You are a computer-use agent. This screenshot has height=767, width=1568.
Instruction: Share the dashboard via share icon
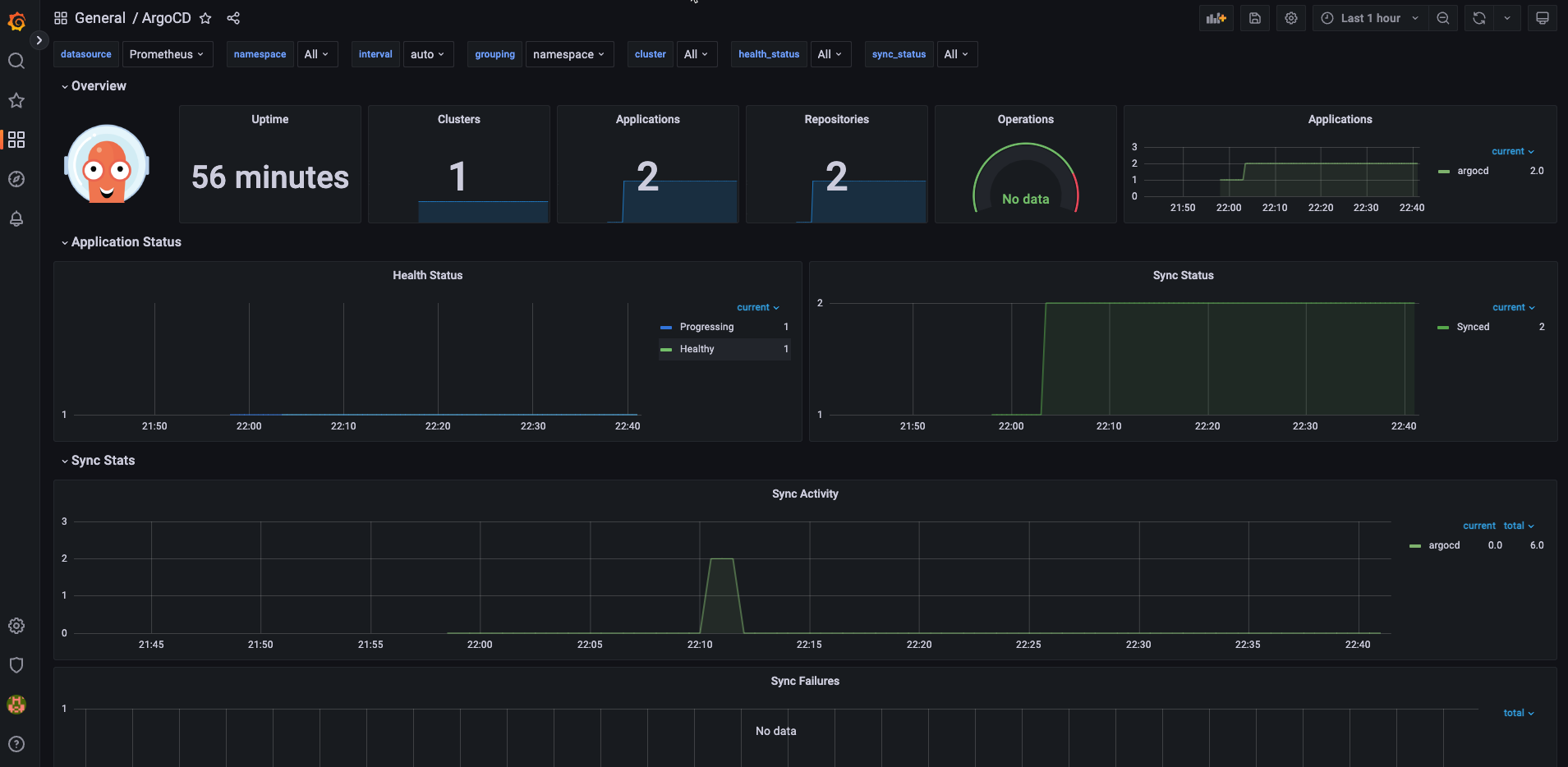tap(233, 18)
